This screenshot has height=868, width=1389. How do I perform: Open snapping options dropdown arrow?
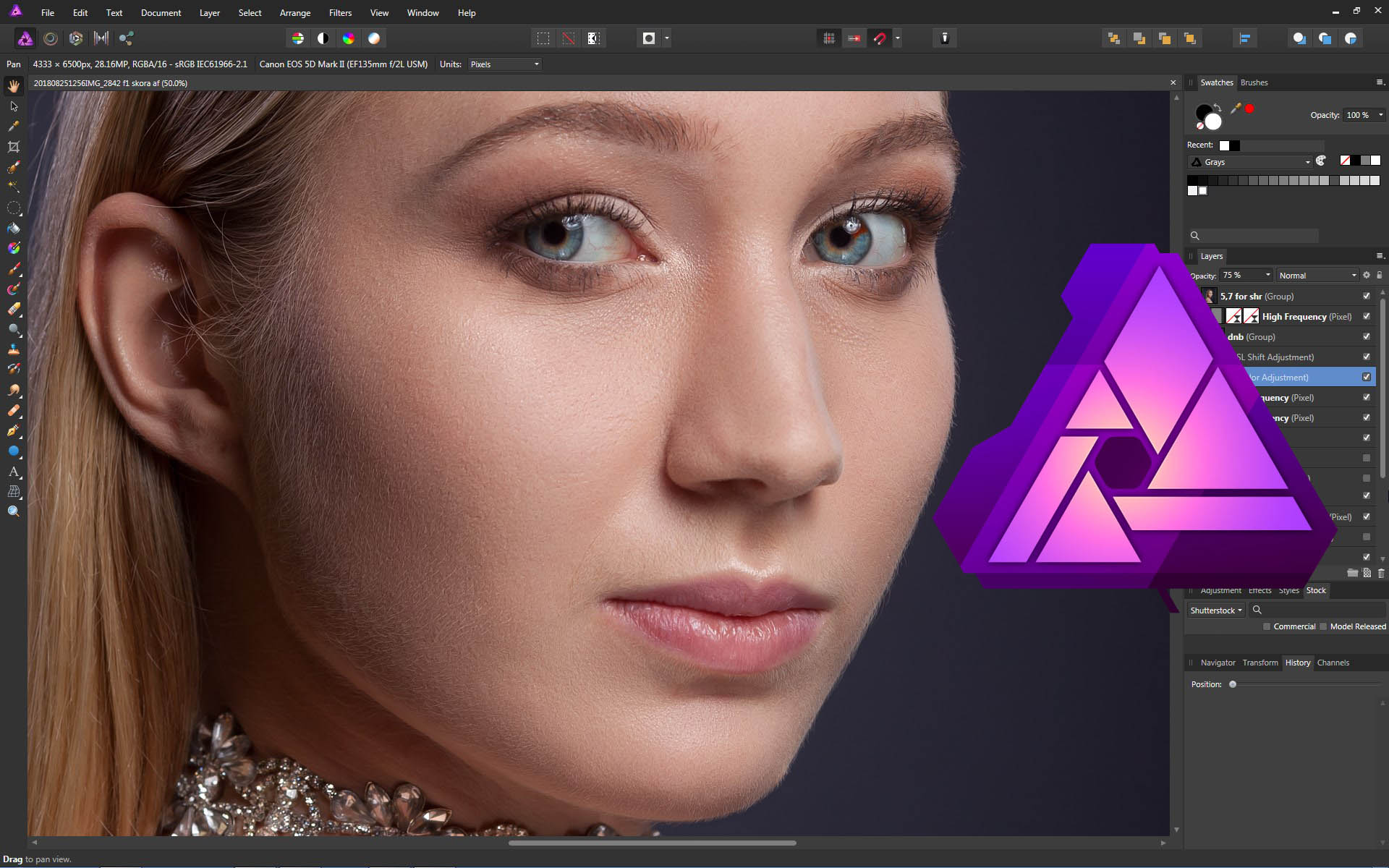tap(898, 38)
